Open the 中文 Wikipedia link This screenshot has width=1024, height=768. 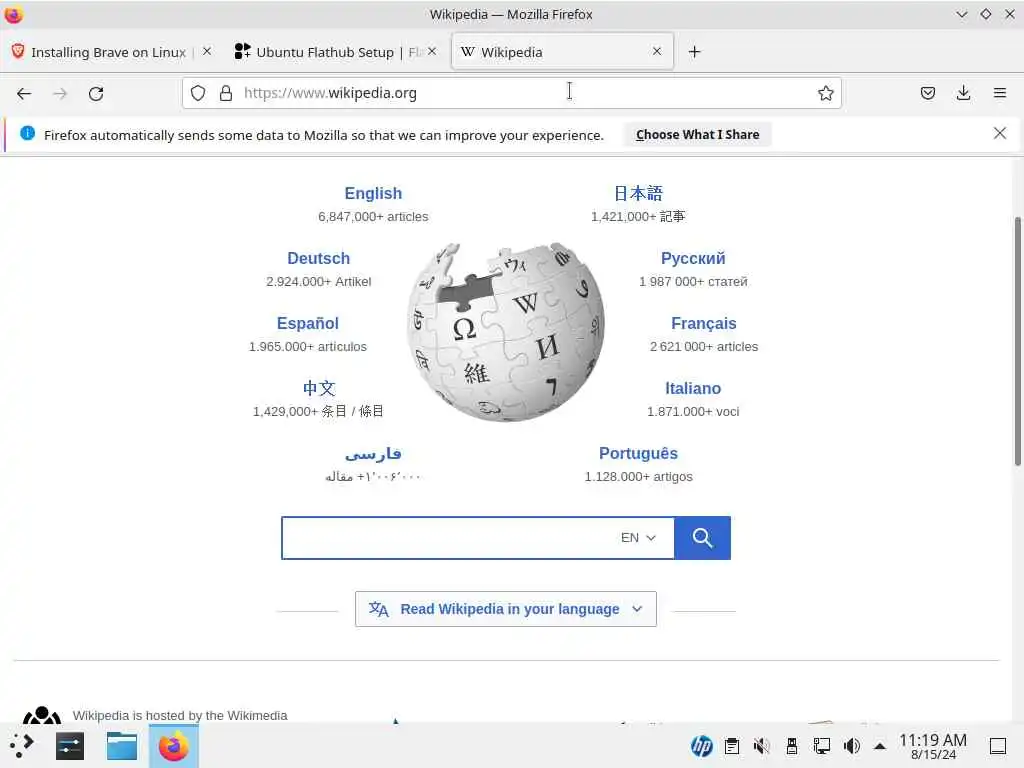click(x=319, y=388)
